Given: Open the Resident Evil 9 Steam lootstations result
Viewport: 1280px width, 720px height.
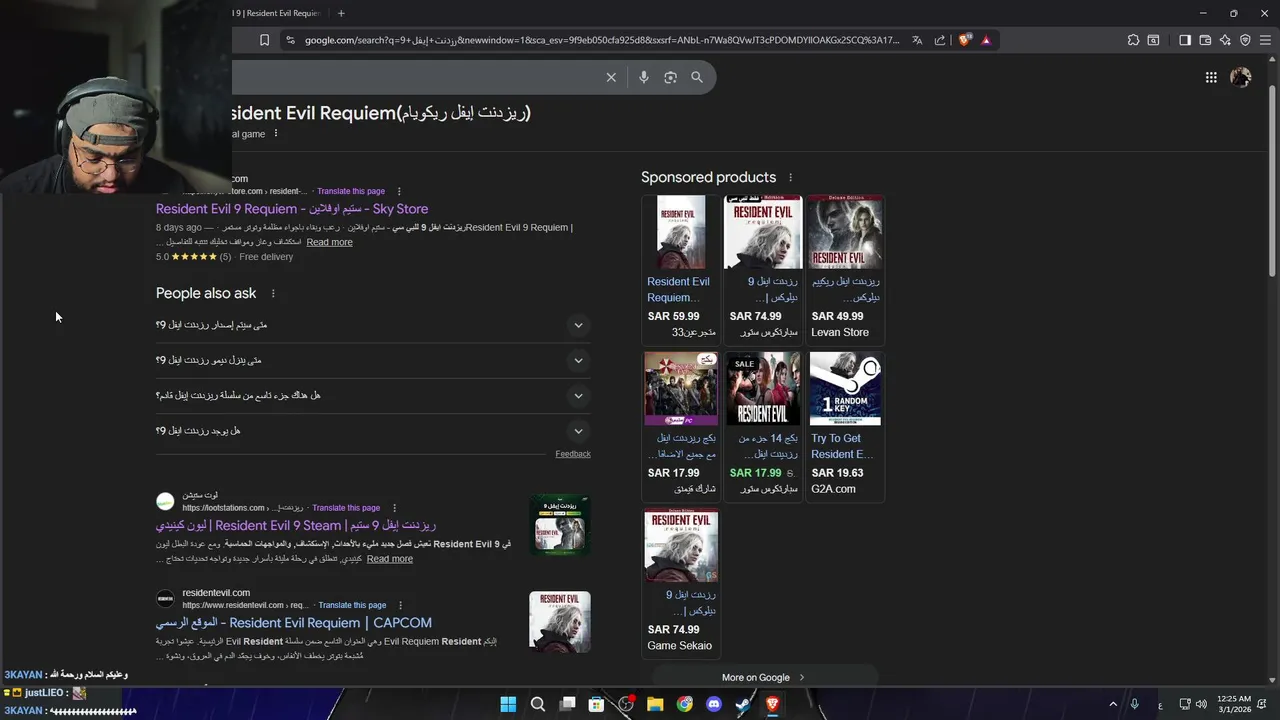Looking at the screenshot, I should click(x=296, y=525).
